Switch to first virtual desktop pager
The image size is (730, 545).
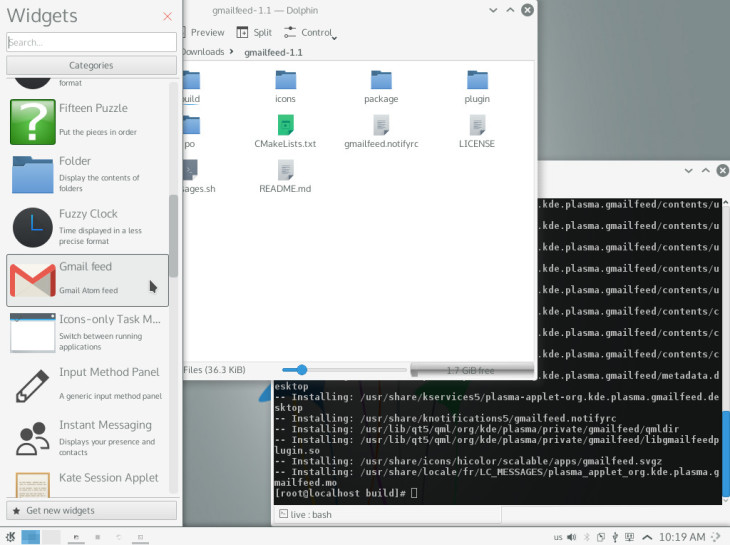[x=31, y=537]
